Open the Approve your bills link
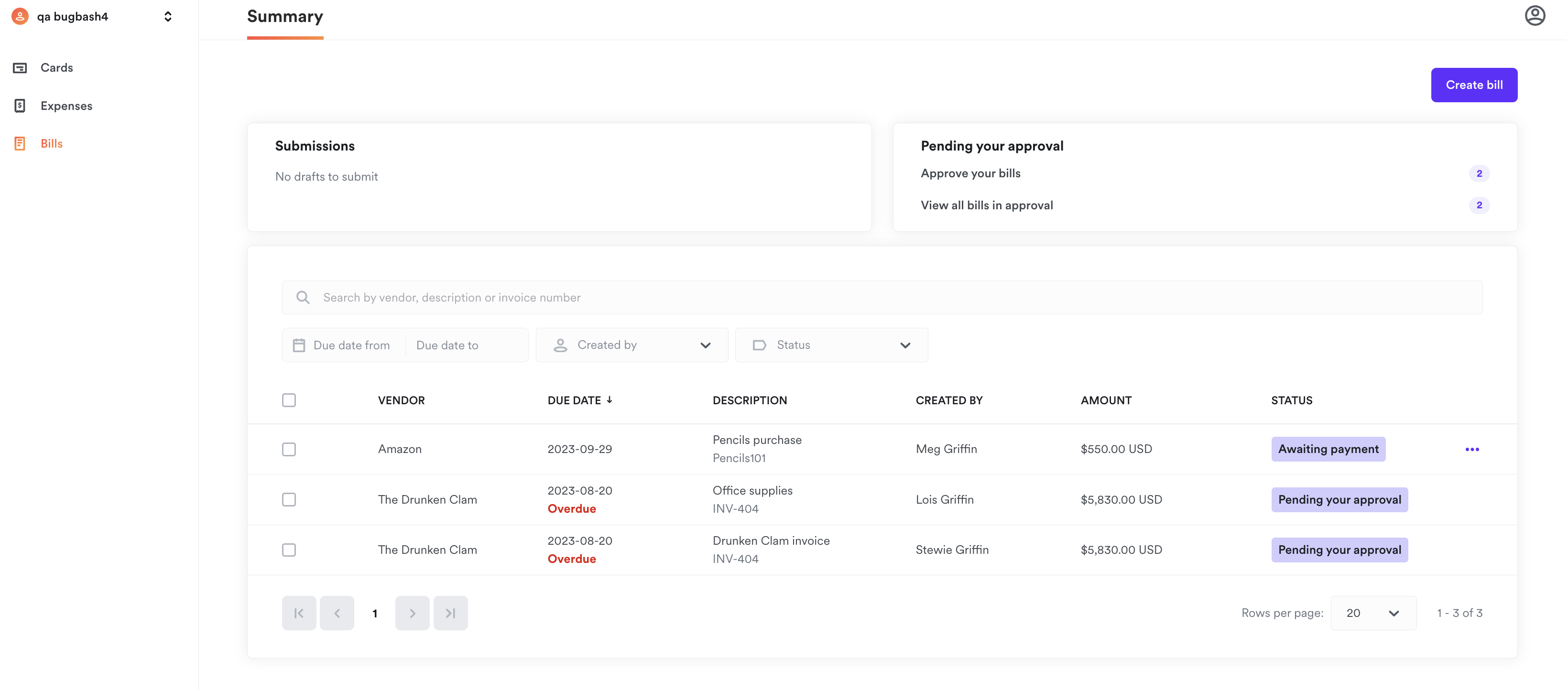Image resolution: width=1568 pixels, height=690 pixels. (970, 173)
